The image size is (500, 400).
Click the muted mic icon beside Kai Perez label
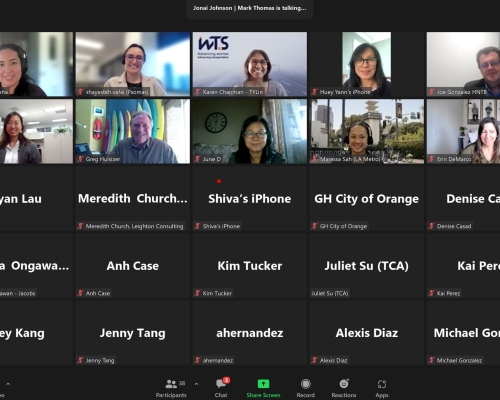[x=431, y=293]
